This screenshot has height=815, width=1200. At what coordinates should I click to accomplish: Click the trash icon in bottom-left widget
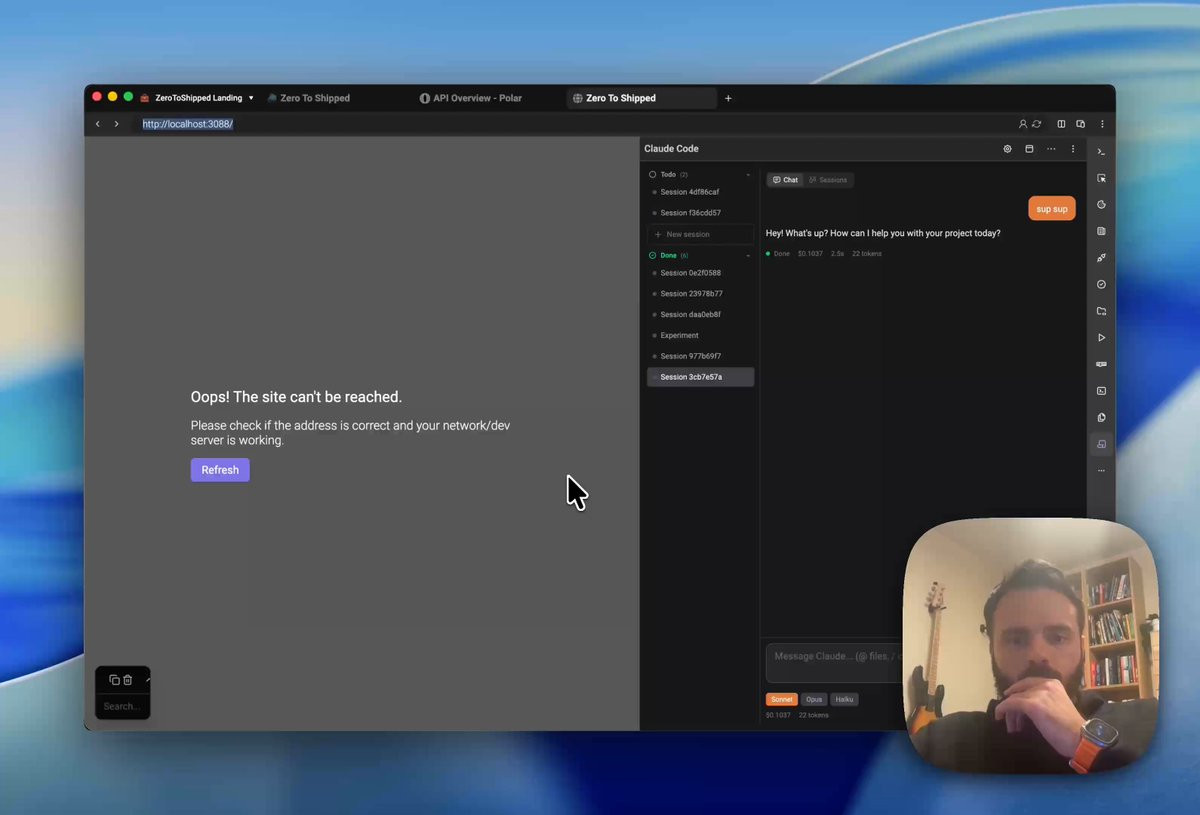[128, 680]
